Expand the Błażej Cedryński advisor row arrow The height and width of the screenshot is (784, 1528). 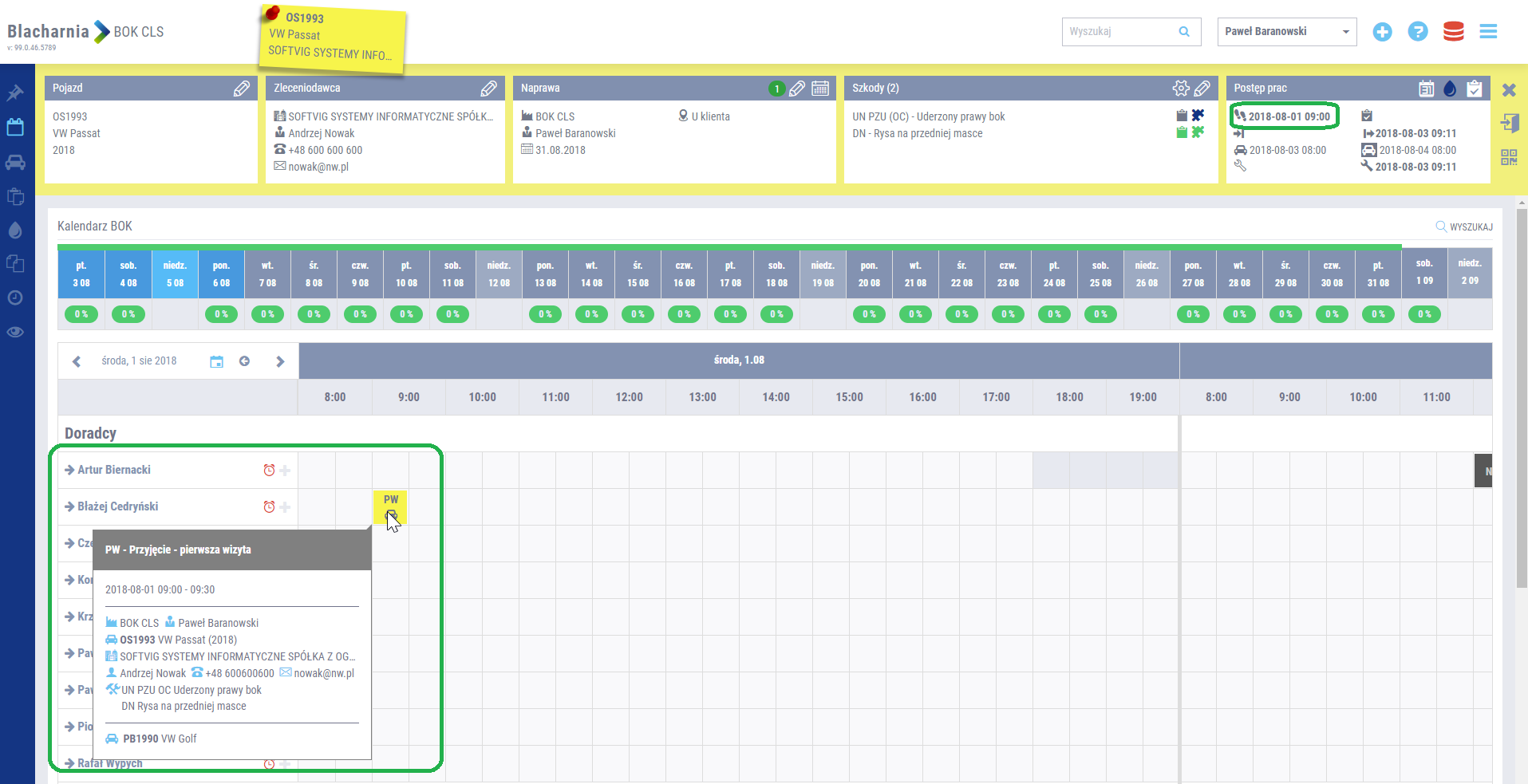(69, 506)
